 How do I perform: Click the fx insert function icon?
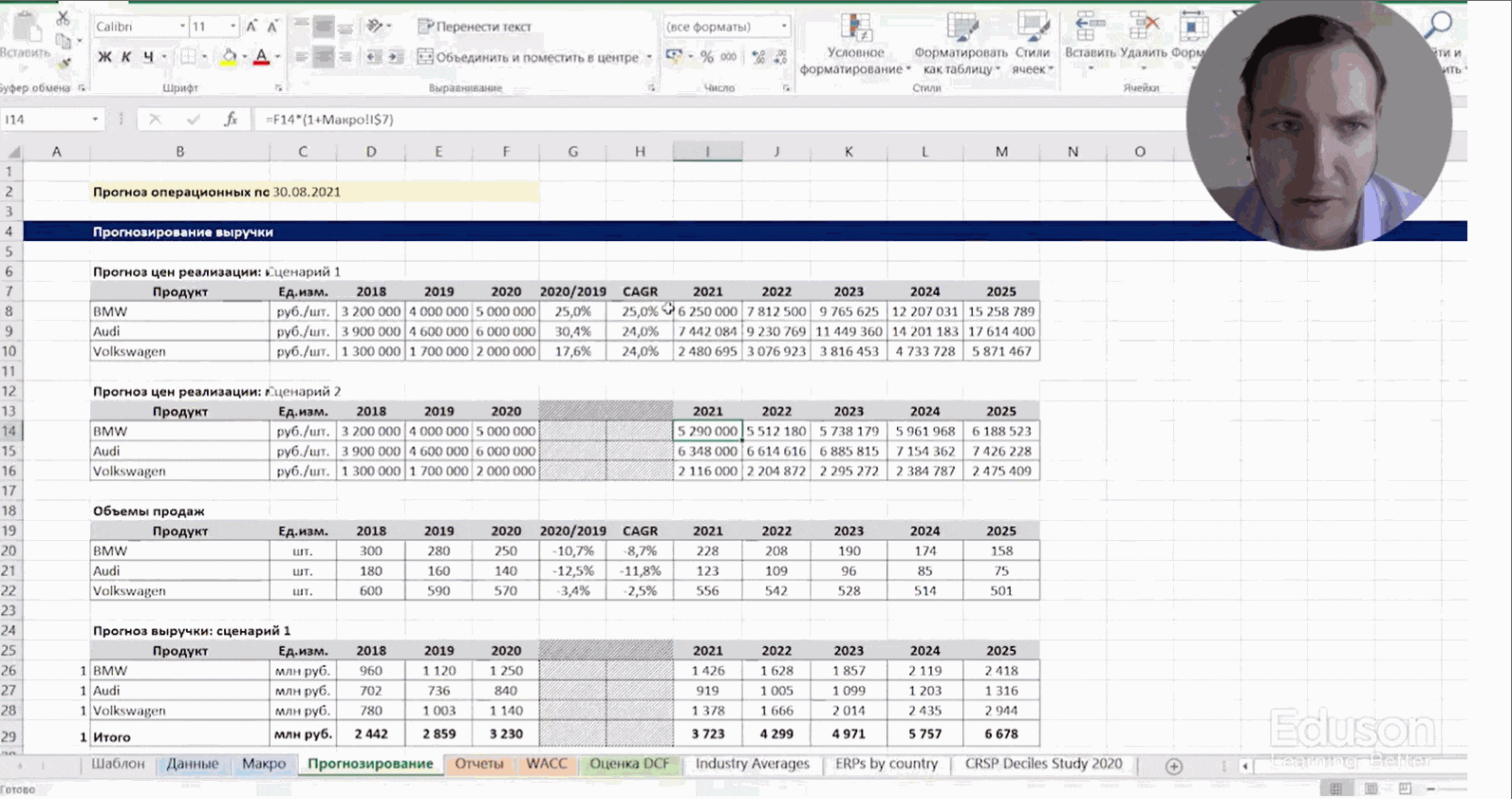click(x=231, y=120)
